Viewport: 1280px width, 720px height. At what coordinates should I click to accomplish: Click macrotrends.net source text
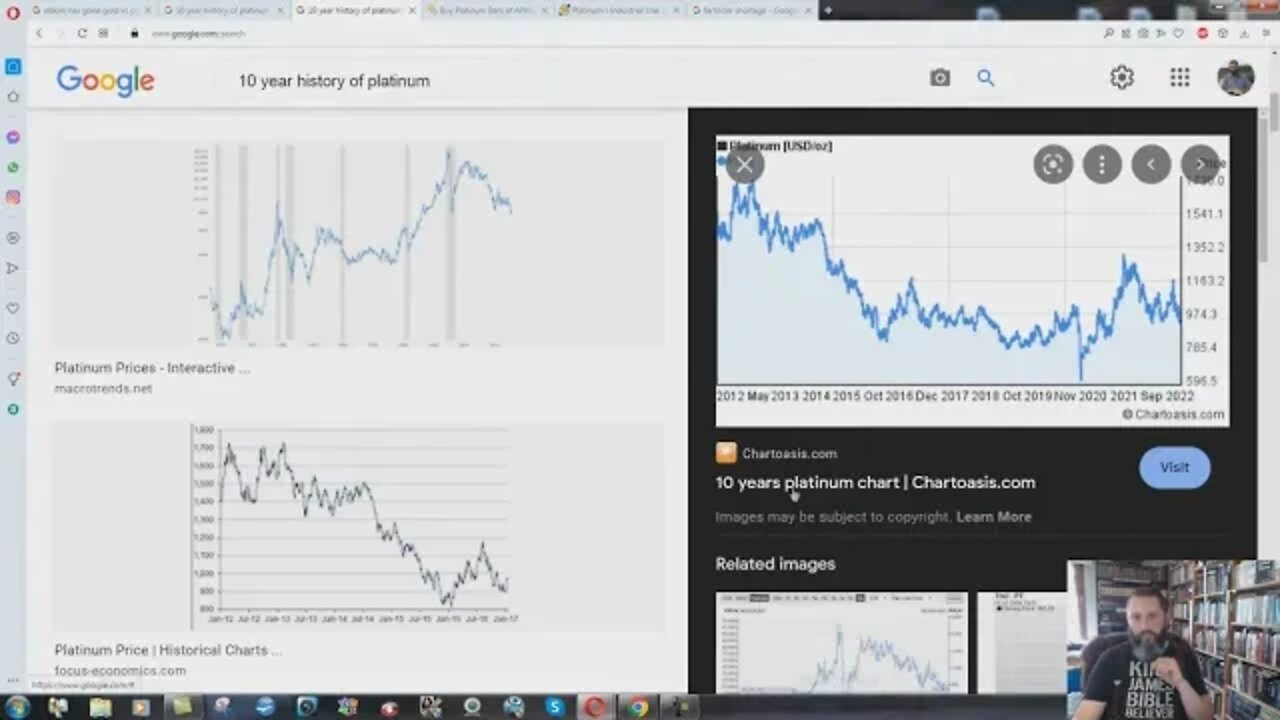click(103, 388)
